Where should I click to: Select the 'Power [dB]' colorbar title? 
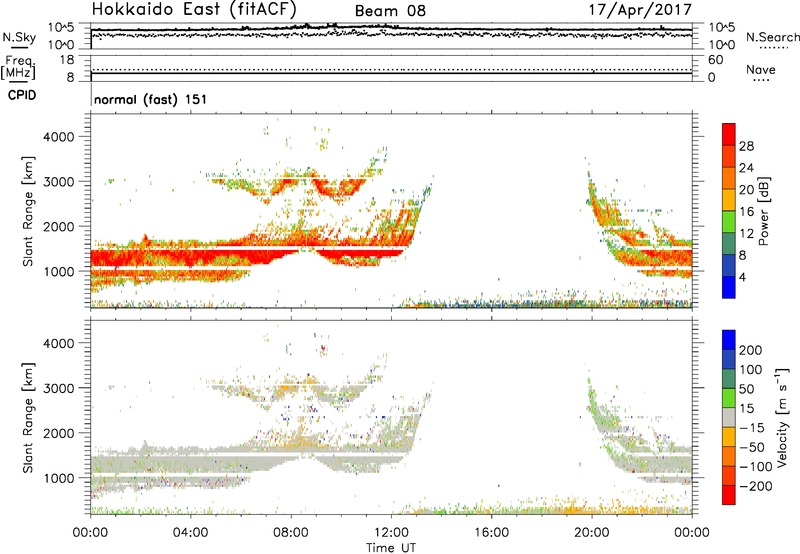[763, 211]
